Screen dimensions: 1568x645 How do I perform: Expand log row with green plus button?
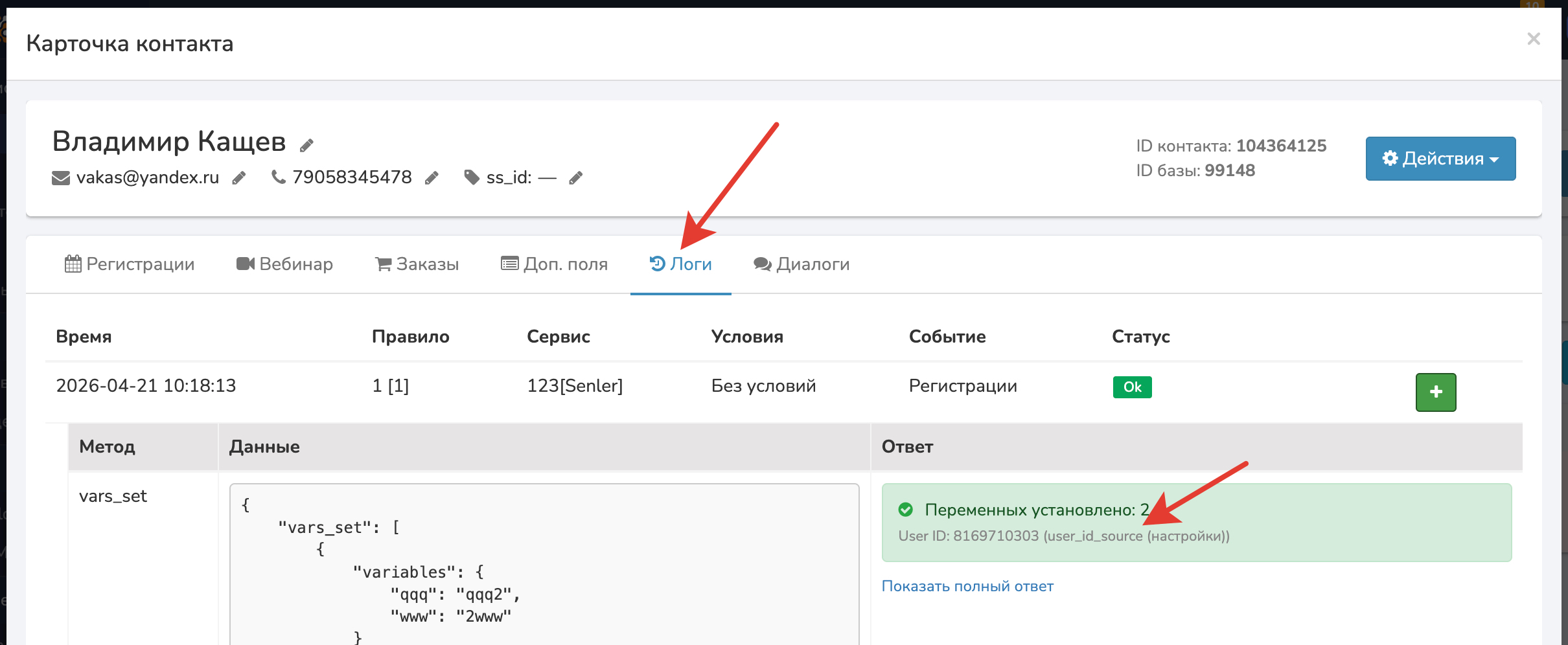(x=1435, y=392)
